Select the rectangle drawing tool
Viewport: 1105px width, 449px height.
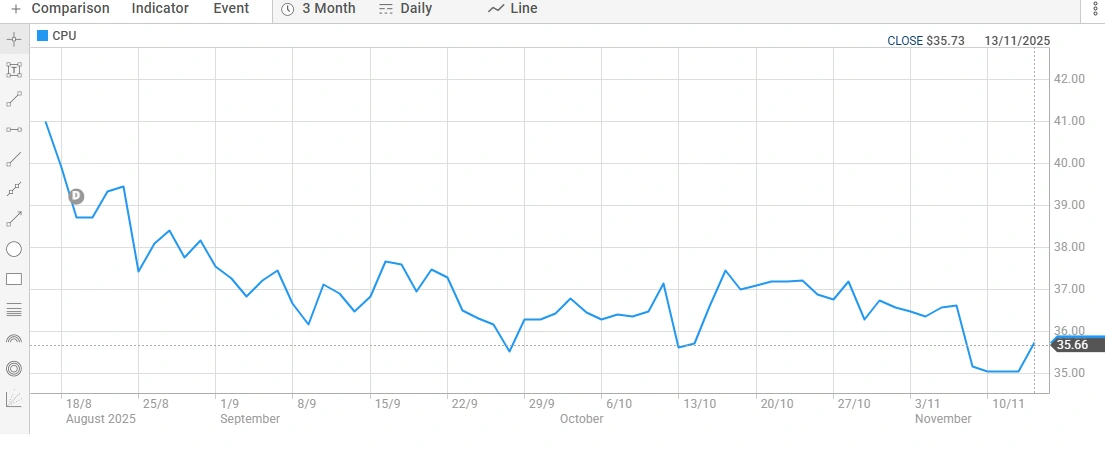point(14,279)
